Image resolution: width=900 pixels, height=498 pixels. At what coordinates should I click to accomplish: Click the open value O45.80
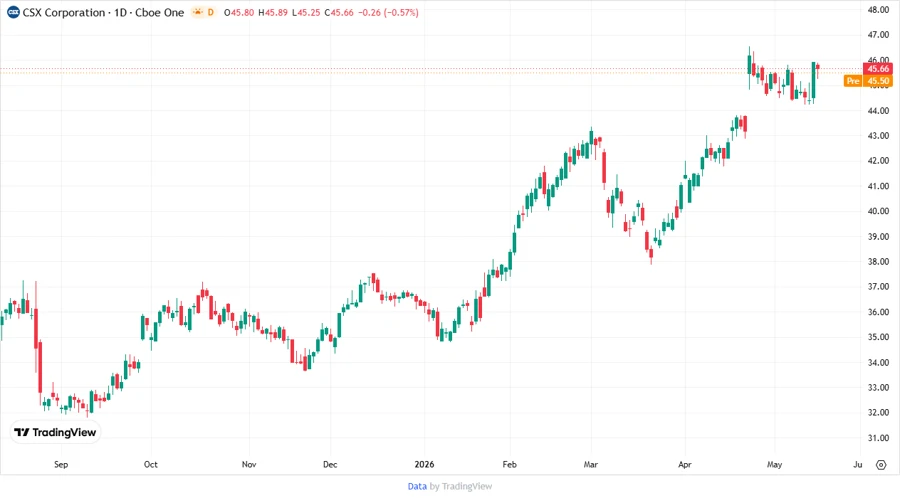pyautogui.click(x=239, y=12)
